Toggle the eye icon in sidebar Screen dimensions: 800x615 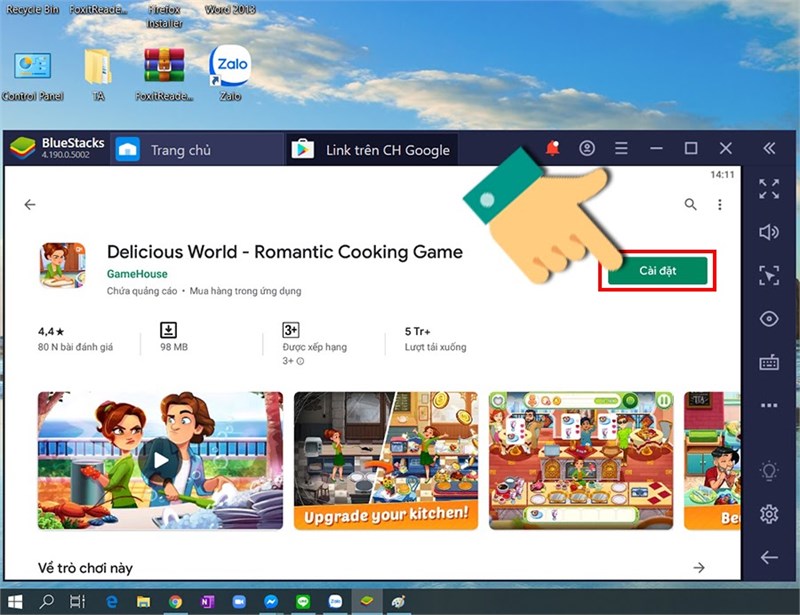point(768,319)
